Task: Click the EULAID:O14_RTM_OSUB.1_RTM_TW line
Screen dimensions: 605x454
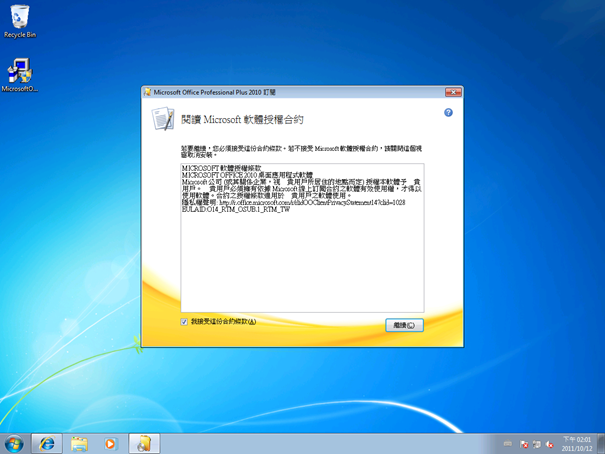Action: coord(235,209)
